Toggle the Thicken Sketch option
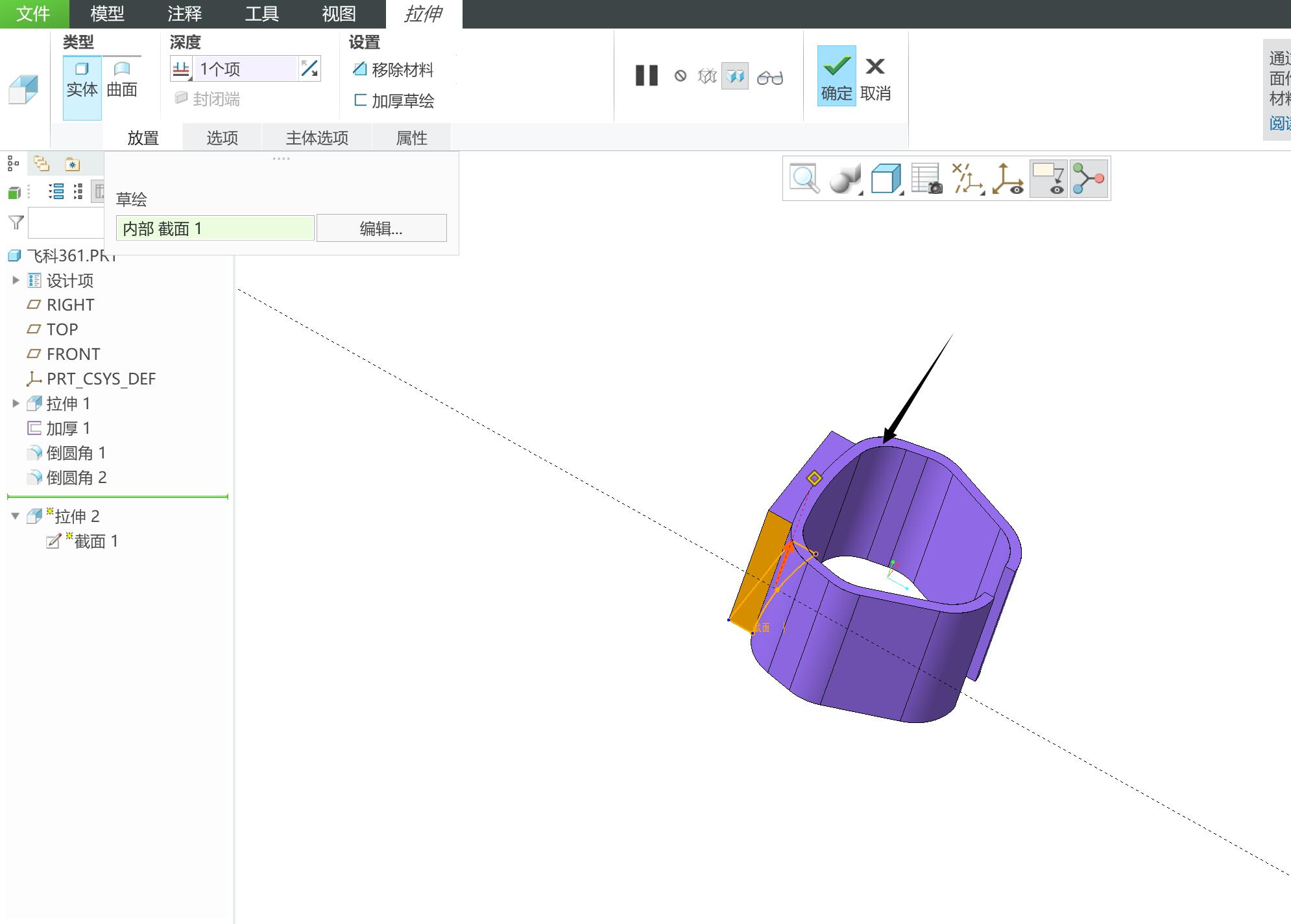Screen dimensions: 1291x924 [394, 101]
